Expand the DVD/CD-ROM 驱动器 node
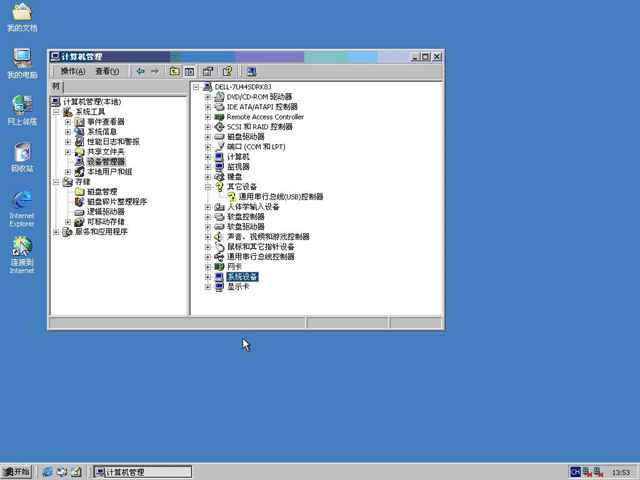640x480 pixels. click(208, 97)
